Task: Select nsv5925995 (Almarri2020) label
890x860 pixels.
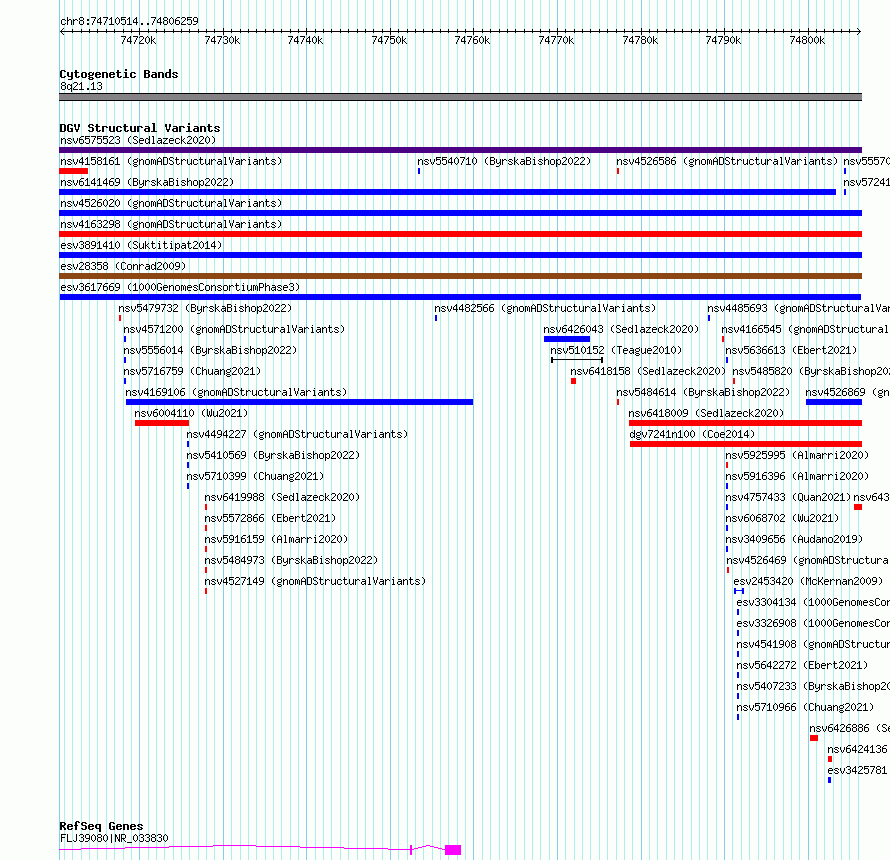Action: 797,455
